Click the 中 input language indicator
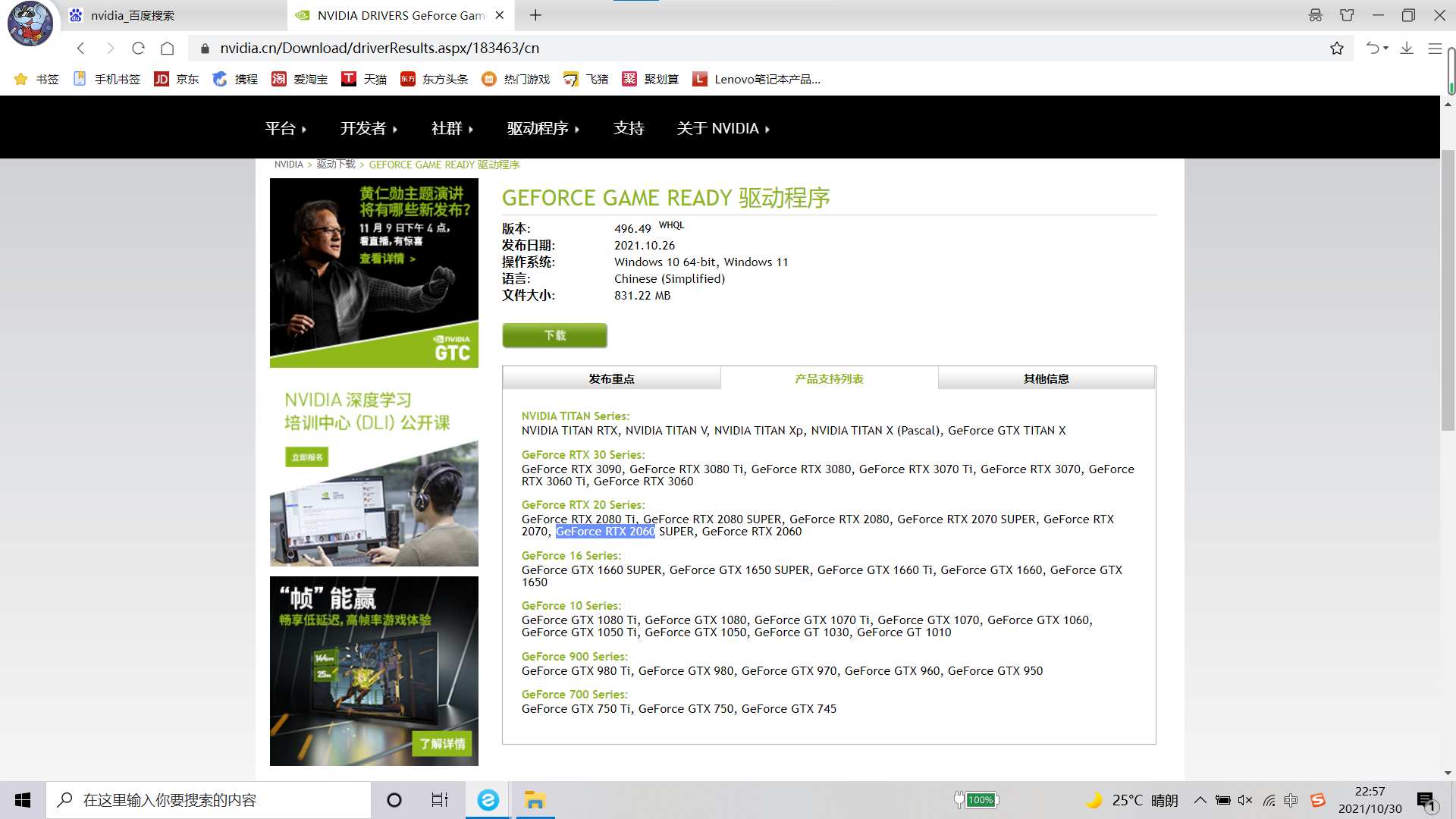 (1291, 800)
